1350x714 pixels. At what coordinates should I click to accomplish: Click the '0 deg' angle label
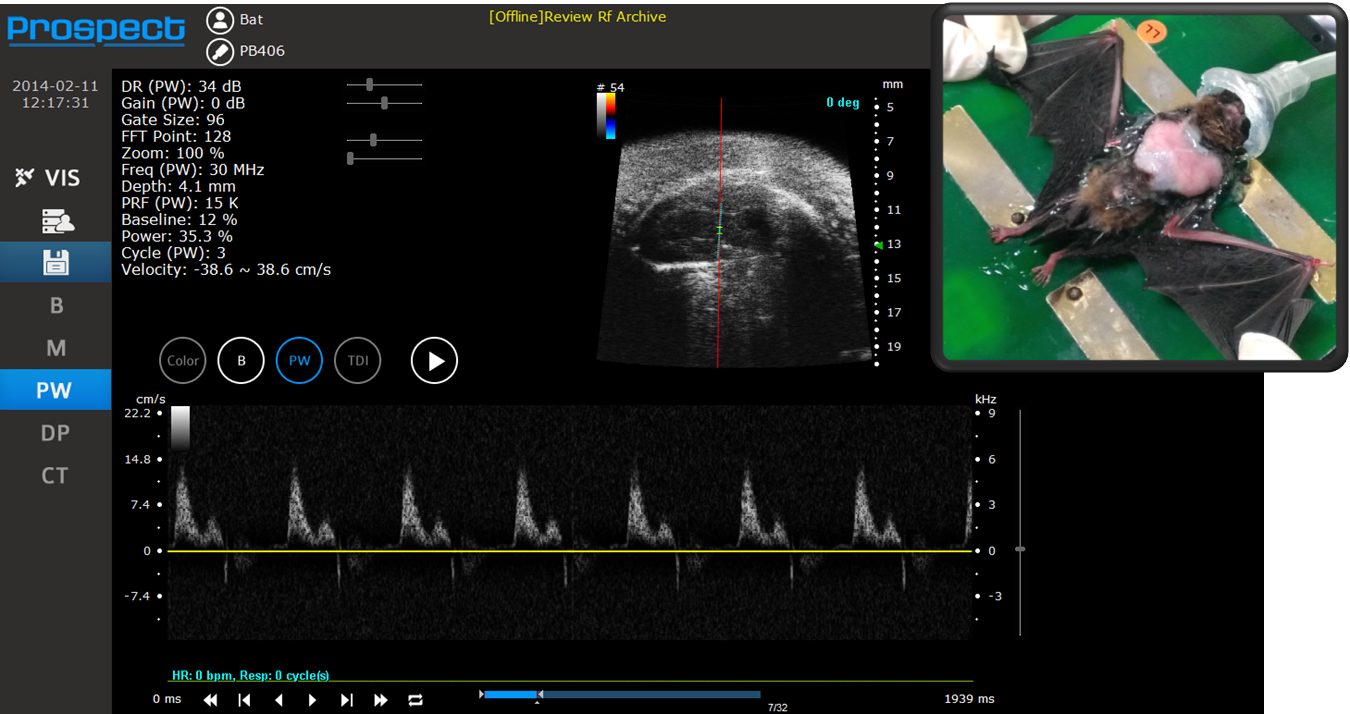pyautogui.click(x=843, y=103)
